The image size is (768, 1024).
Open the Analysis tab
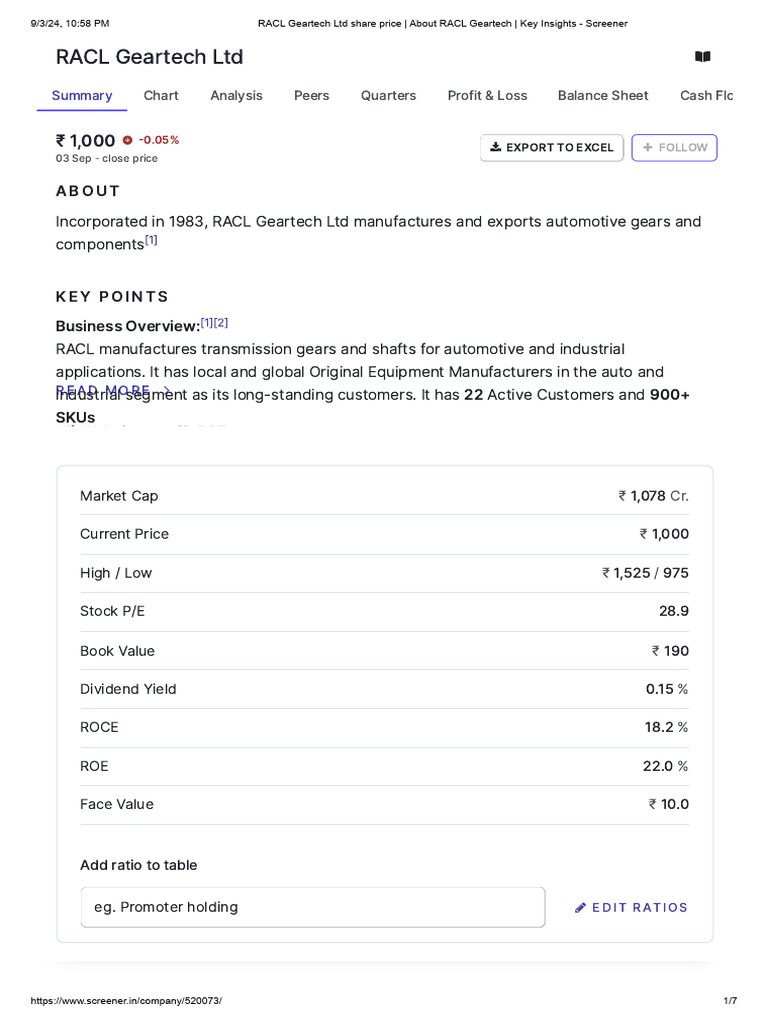[236, 96]
